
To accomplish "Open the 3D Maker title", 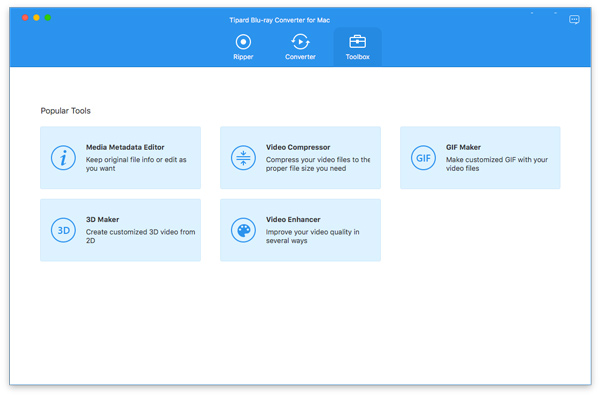I will point(102,220).
